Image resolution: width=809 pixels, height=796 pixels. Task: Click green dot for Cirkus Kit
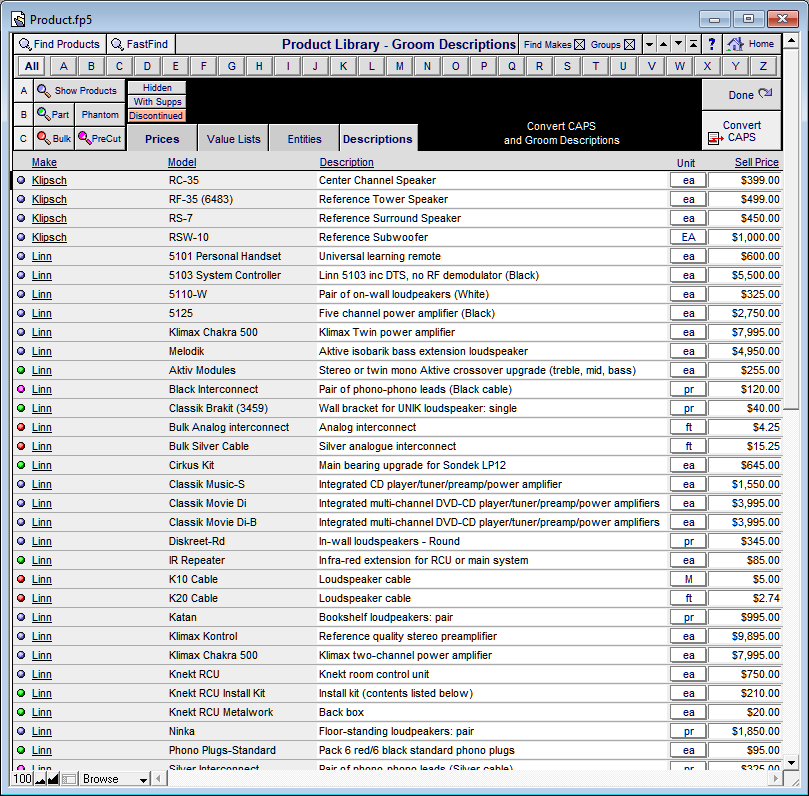21,465
